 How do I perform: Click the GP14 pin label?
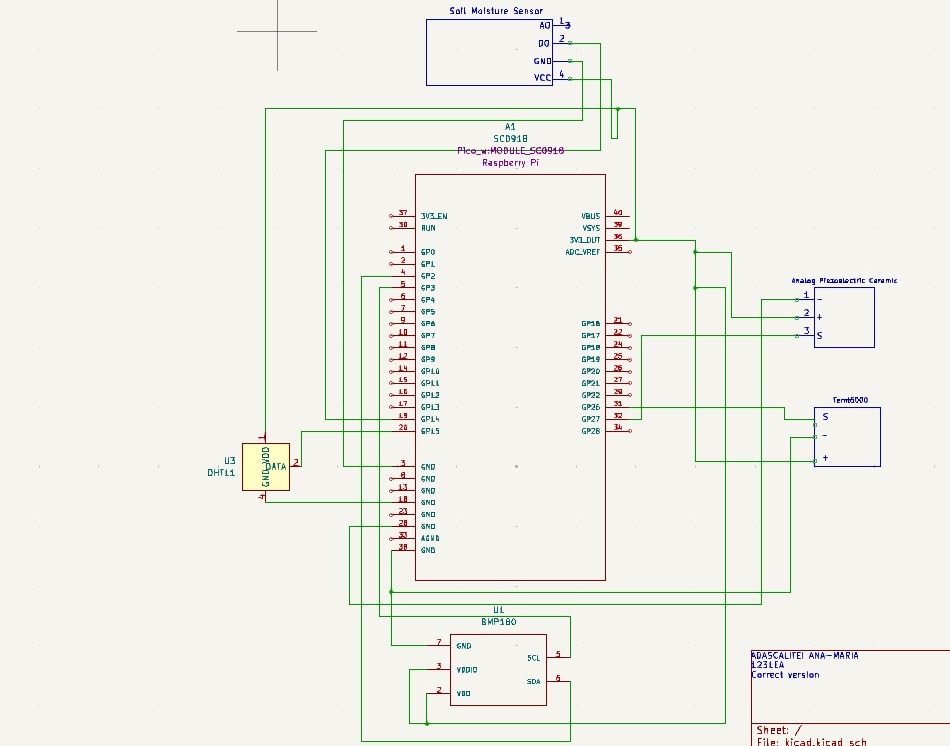pos(430,419)
